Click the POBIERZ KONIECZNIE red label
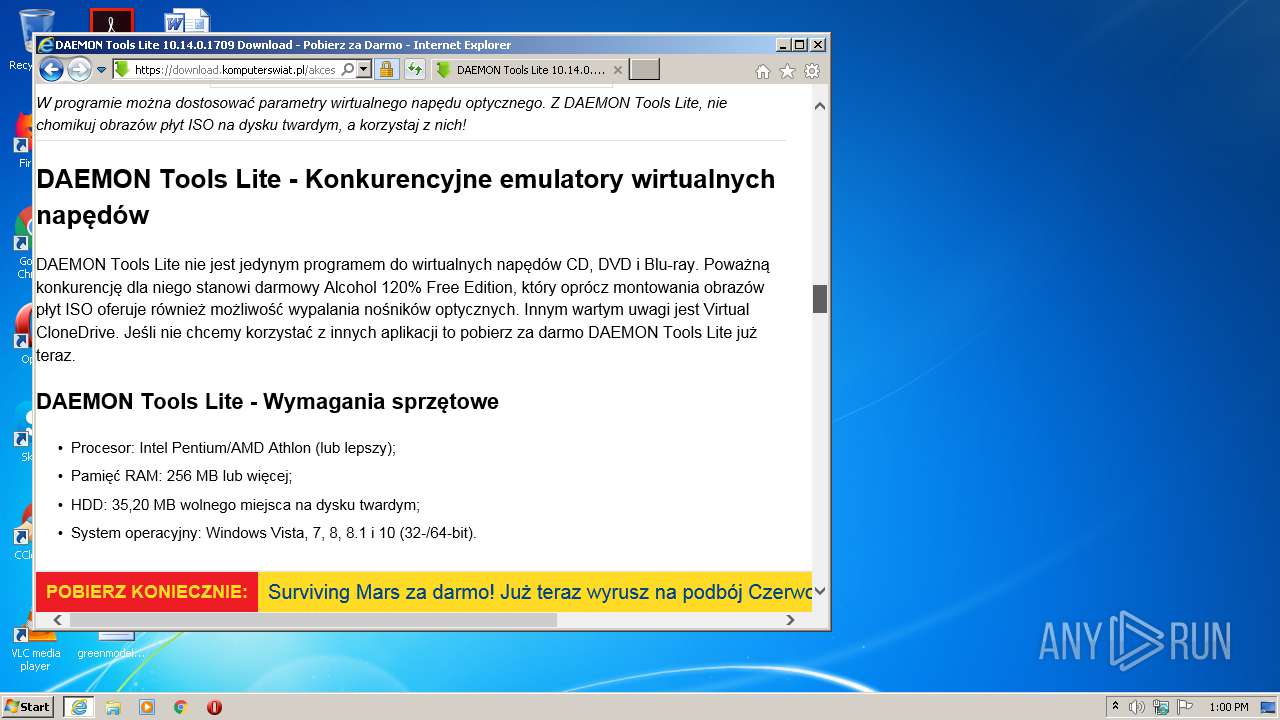The width and height of the screenshot is (1280, 720). pos(147,592)
